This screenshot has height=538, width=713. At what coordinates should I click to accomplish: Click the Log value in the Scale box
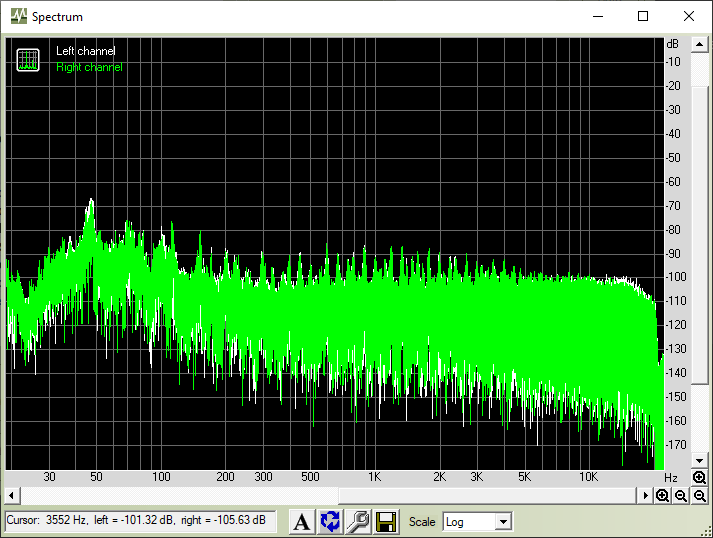click(468, 522)
